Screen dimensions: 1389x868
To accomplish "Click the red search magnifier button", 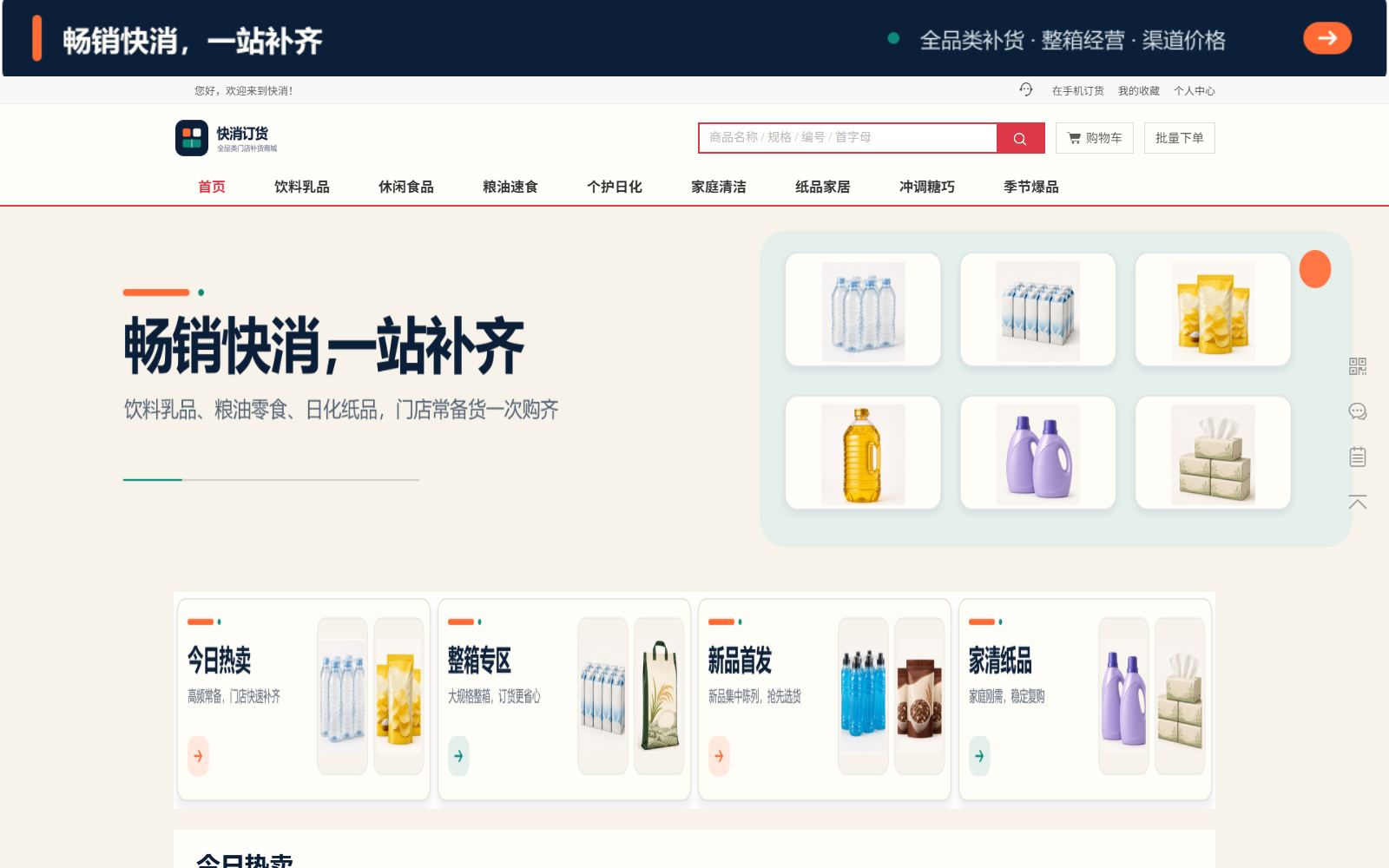I will point(1020,138).
